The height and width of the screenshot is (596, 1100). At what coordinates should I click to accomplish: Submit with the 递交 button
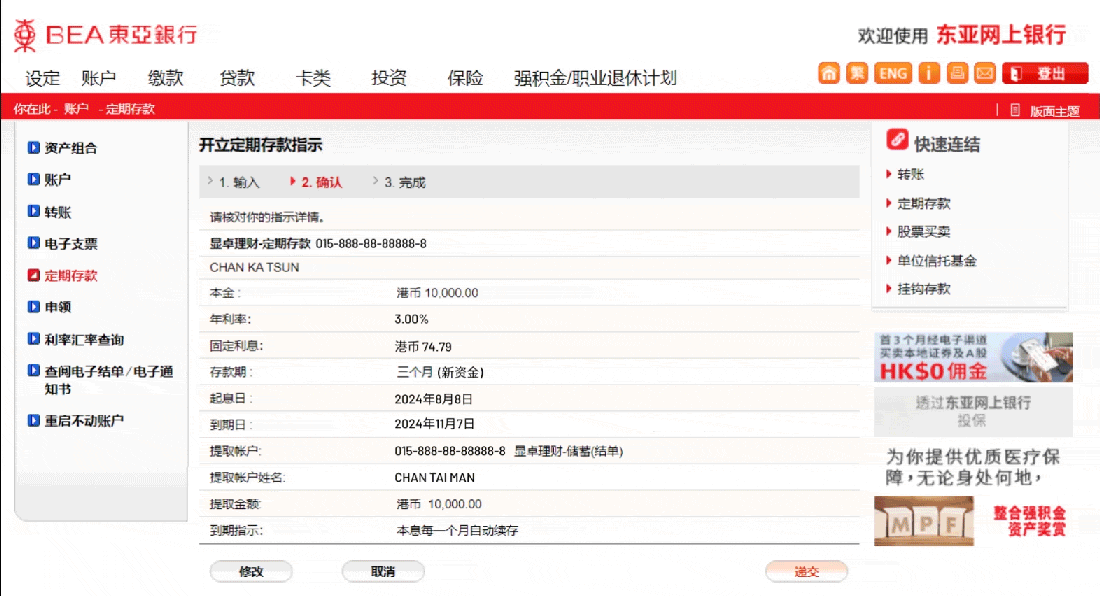click(x=807, y=571)
